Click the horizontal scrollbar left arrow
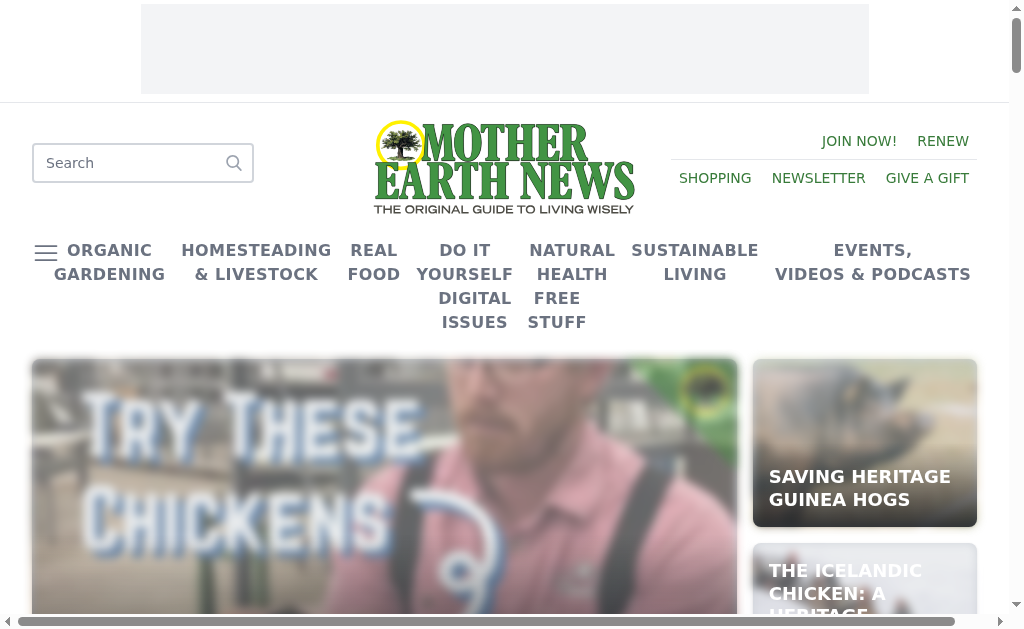Image resolution: width=1024 pixels, height=629 pixels. tap(7, 621)
